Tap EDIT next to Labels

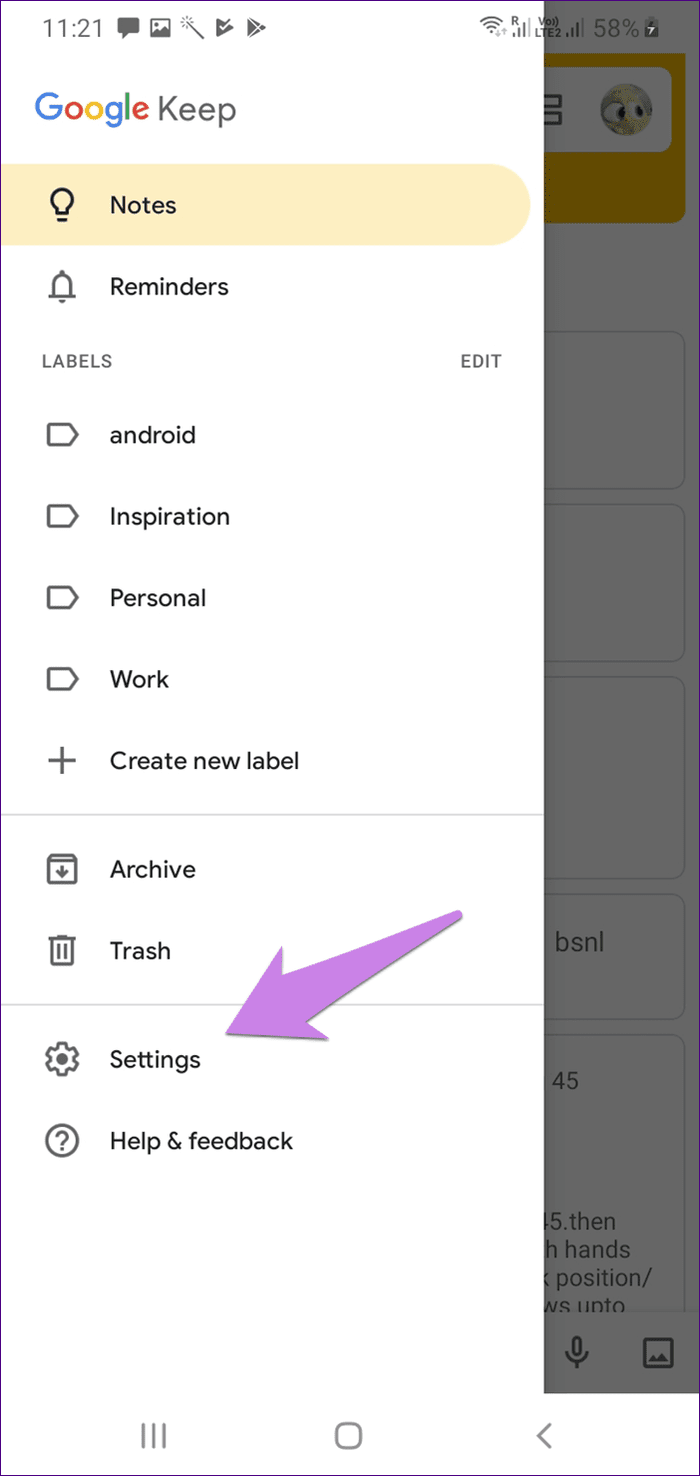coord(481,362)
